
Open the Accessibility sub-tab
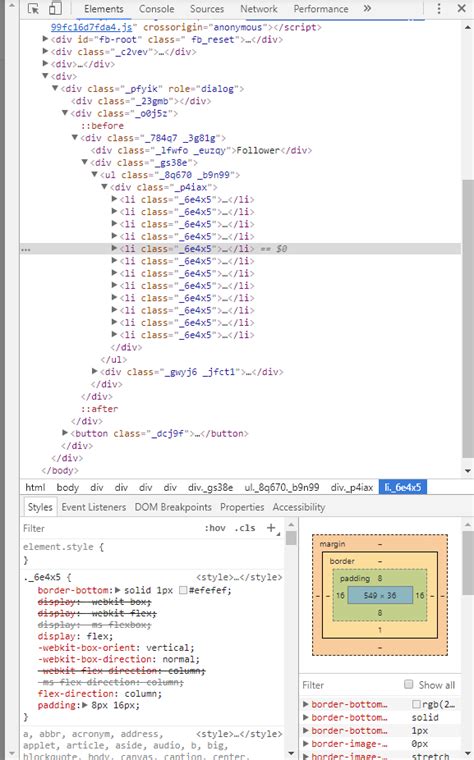[299, 507]
